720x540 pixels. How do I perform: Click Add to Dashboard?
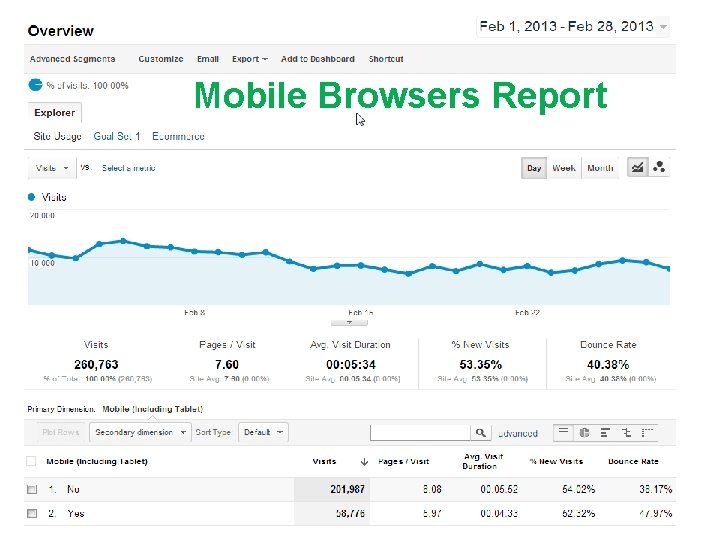[318, 59]
